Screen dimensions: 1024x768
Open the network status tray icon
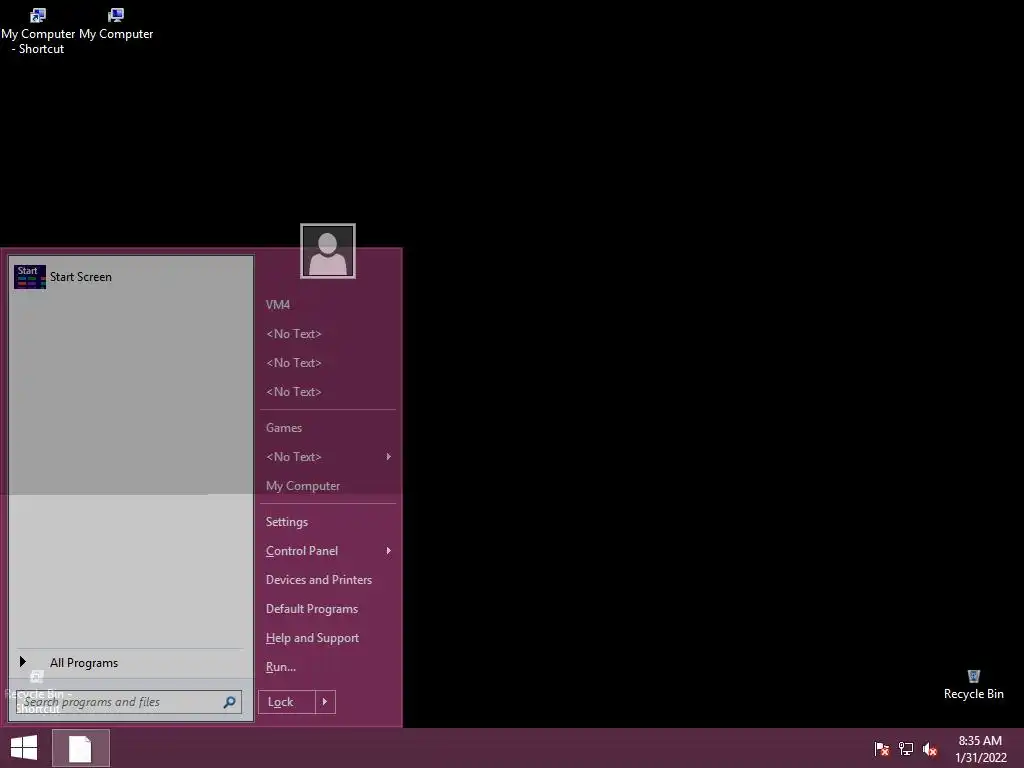(x=906, y=748)
